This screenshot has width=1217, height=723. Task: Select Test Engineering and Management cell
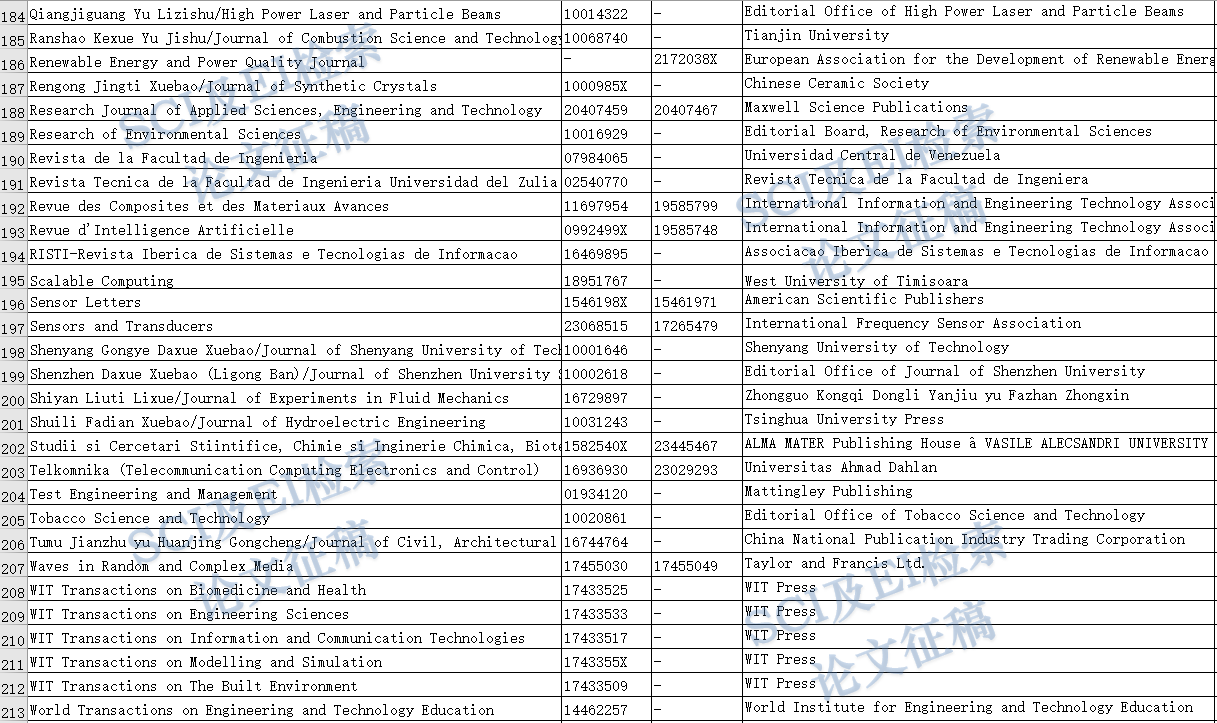coord(153,495)
